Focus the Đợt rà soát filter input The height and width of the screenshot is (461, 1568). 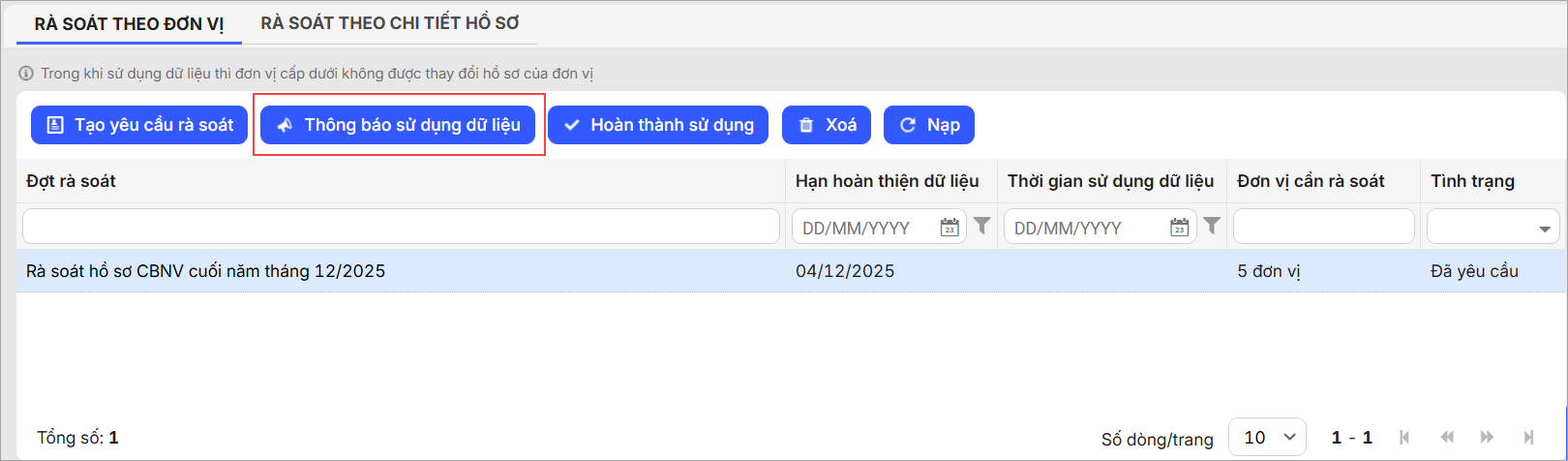(x=401, y=227)
